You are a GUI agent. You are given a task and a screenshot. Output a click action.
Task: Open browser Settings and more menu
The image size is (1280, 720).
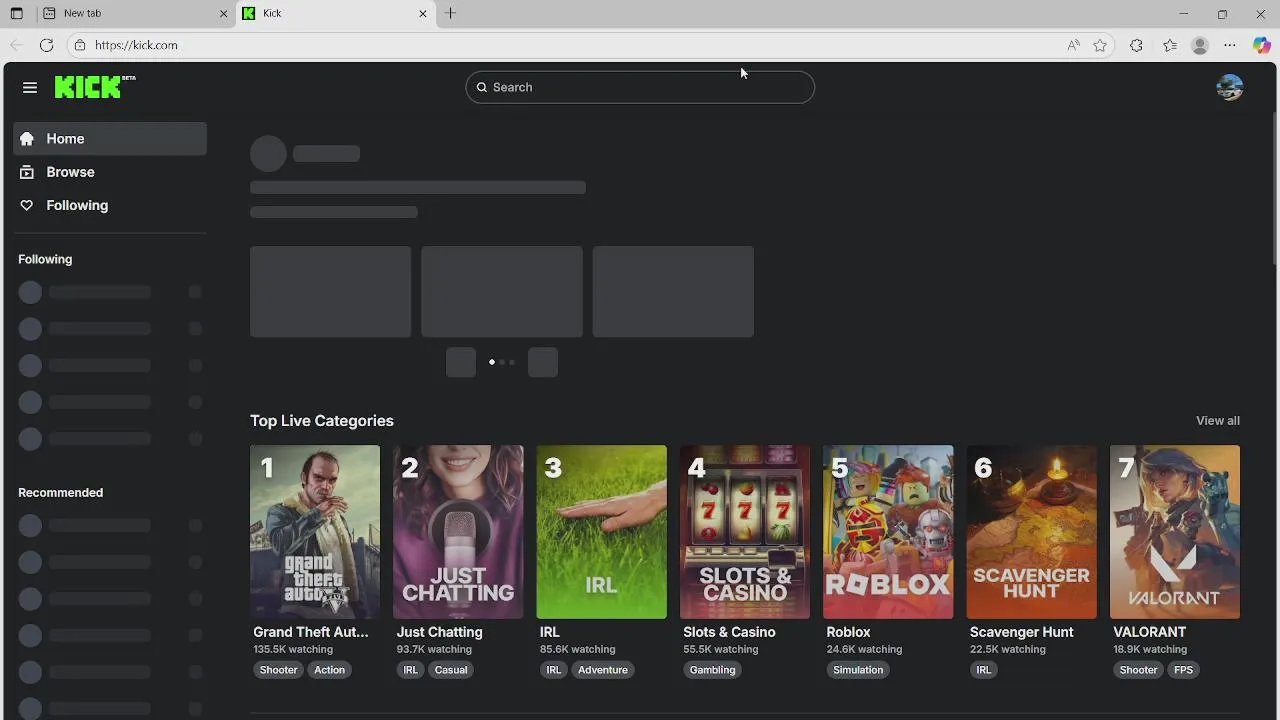point(1230,45)
